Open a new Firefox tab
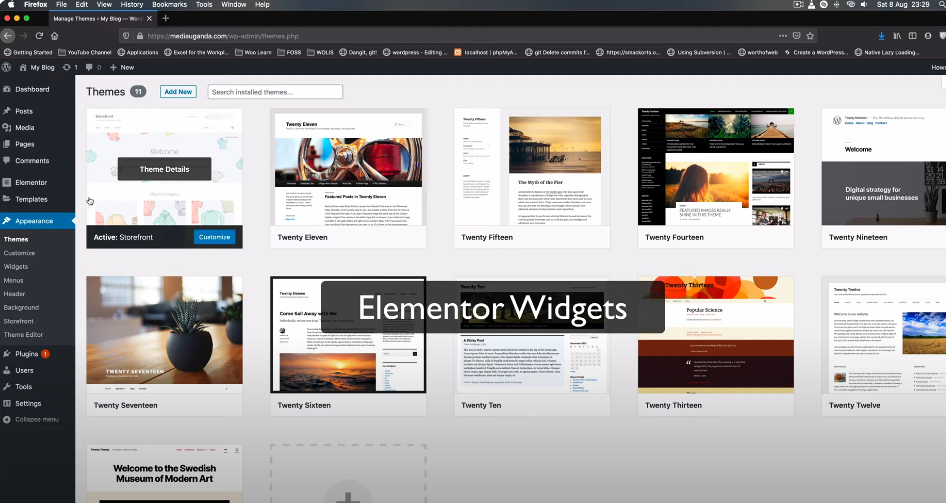The width and height of the screenshot is (946, 503). tap(166, 19)
